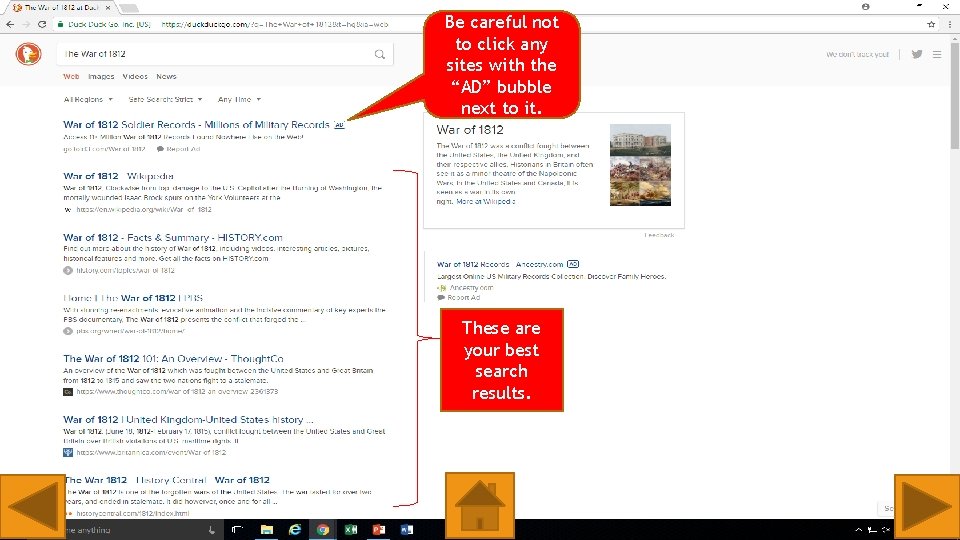Open Excel in taskbar
The height and width of the screenshot is (540, 960).
pyautogui.click(x=351, y=530)
